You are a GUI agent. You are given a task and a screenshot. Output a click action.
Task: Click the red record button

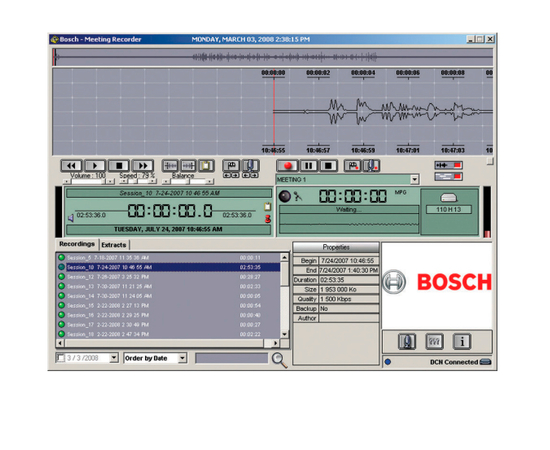point(288,166)
